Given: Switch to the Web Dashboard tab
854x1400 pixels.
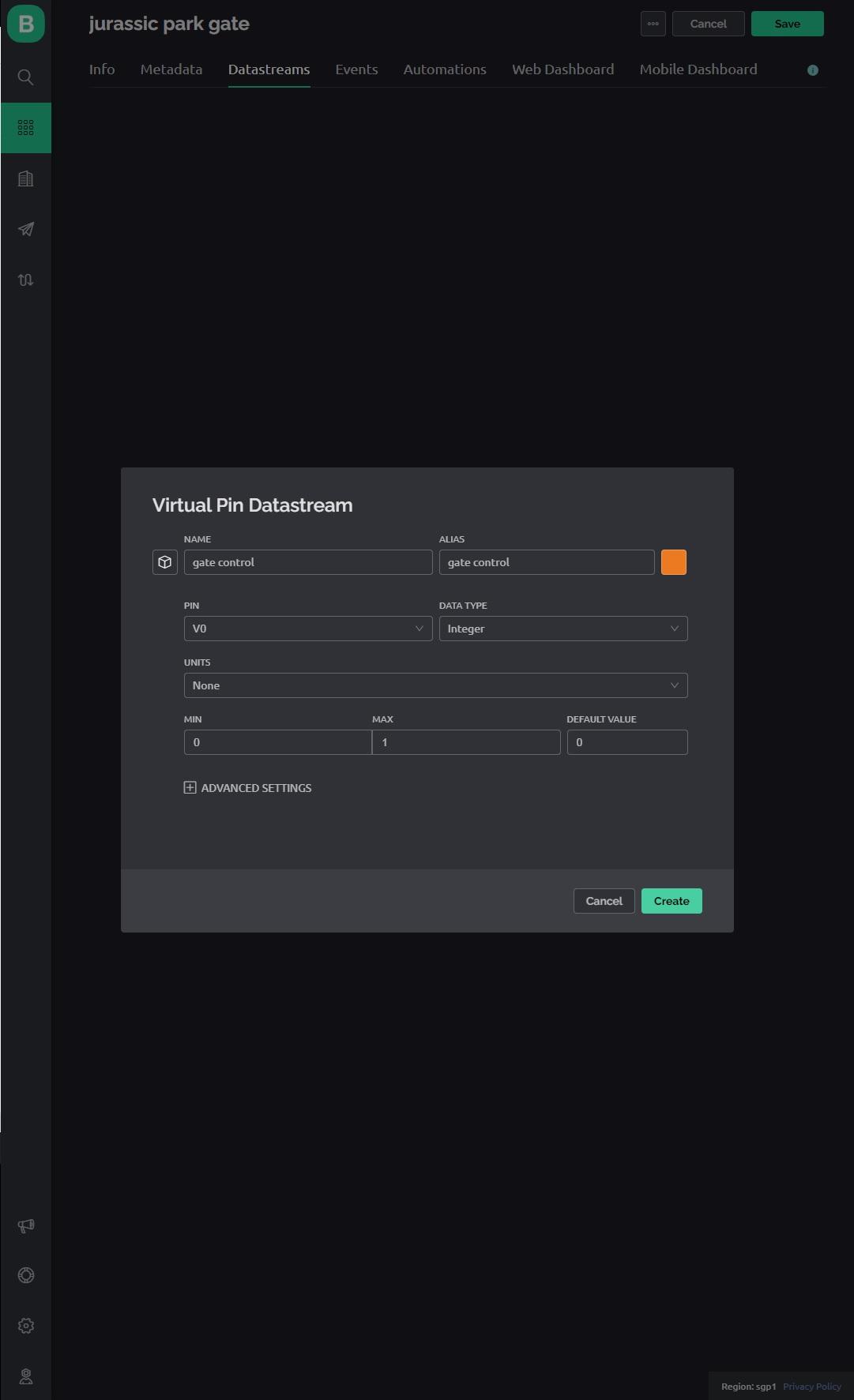Looking at the screenshot, I should click(x=562, y=69).
